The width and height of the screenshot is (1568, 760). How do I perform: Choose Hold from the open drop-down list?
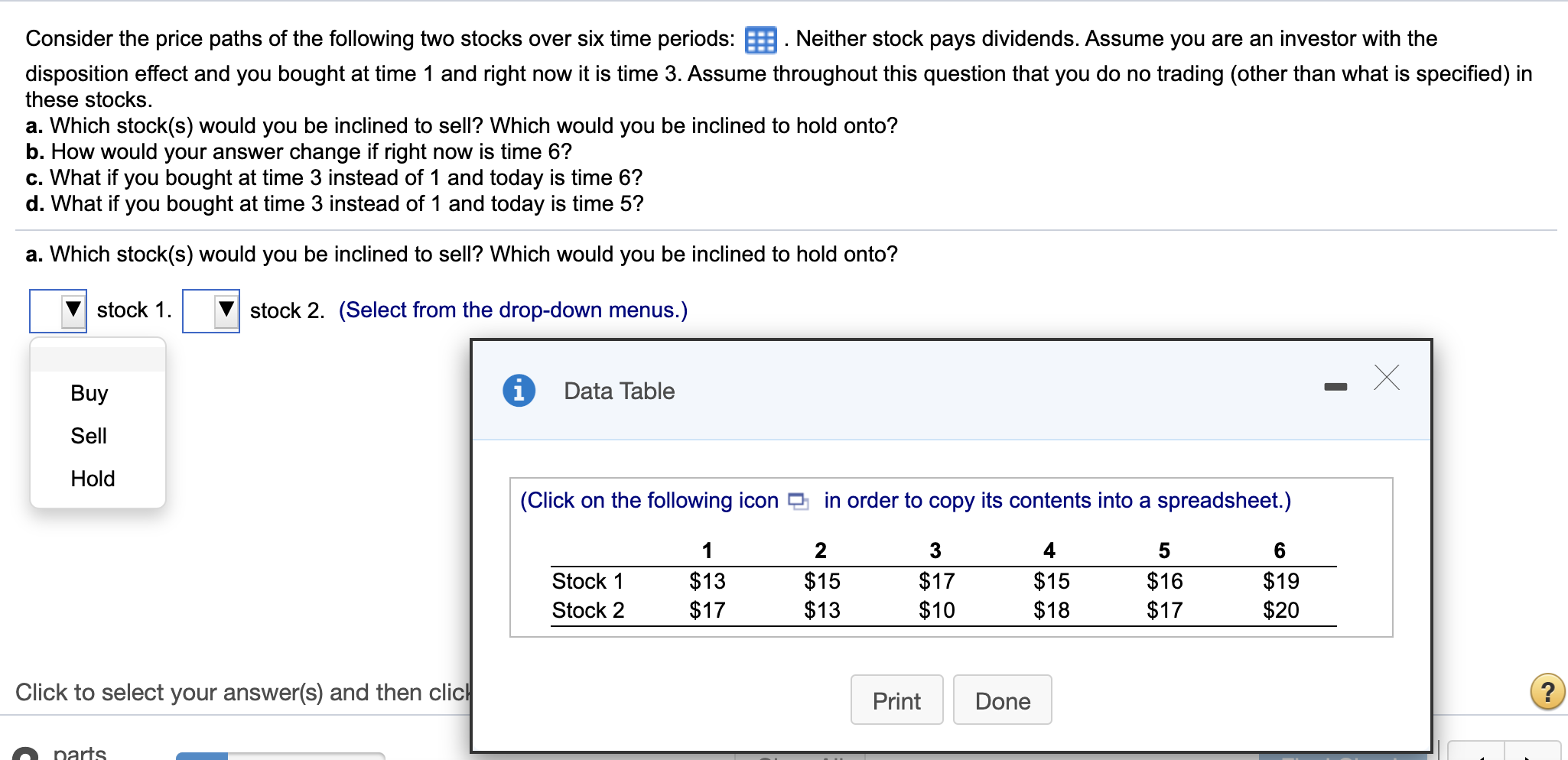tap(92, 479)
